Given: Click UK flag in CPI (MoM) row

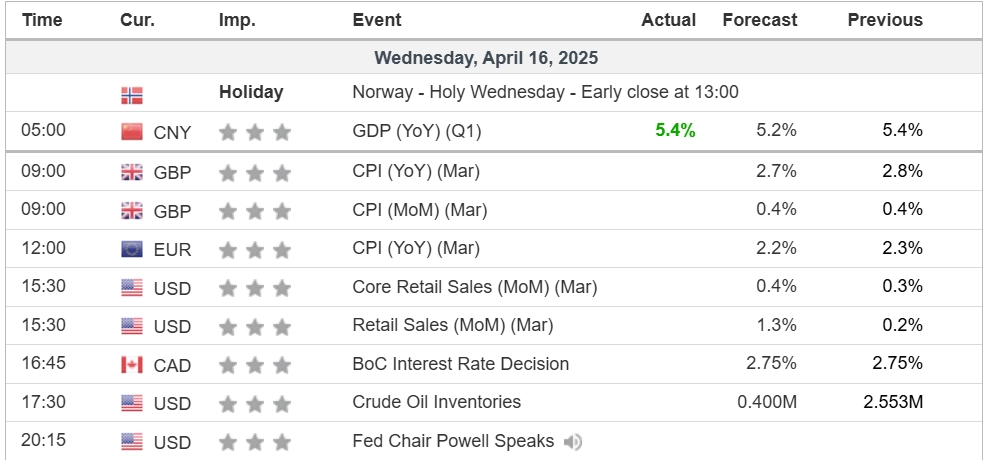Looking at the screenshot, I should tap(132, 210).
